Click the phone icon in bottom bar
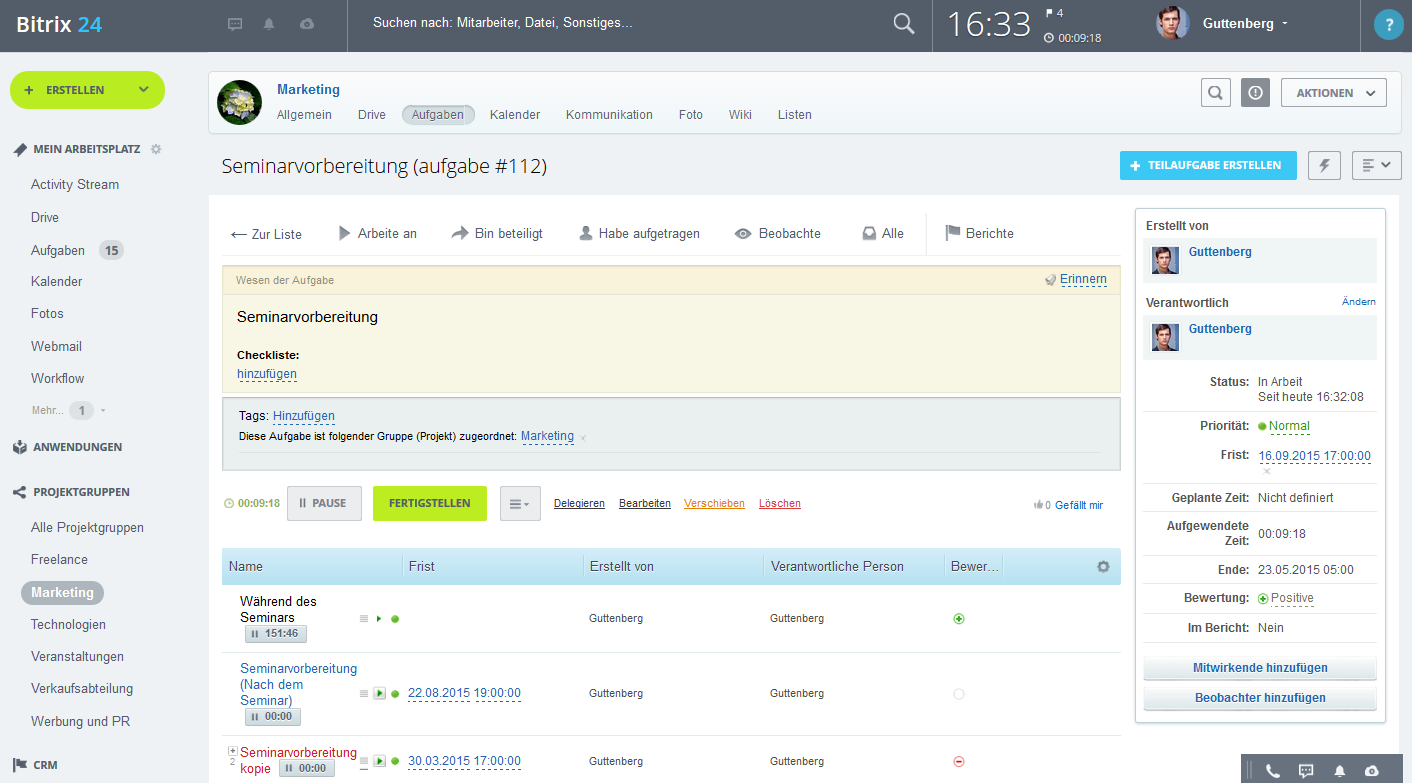1412x783 pixels. [1272, 770]
